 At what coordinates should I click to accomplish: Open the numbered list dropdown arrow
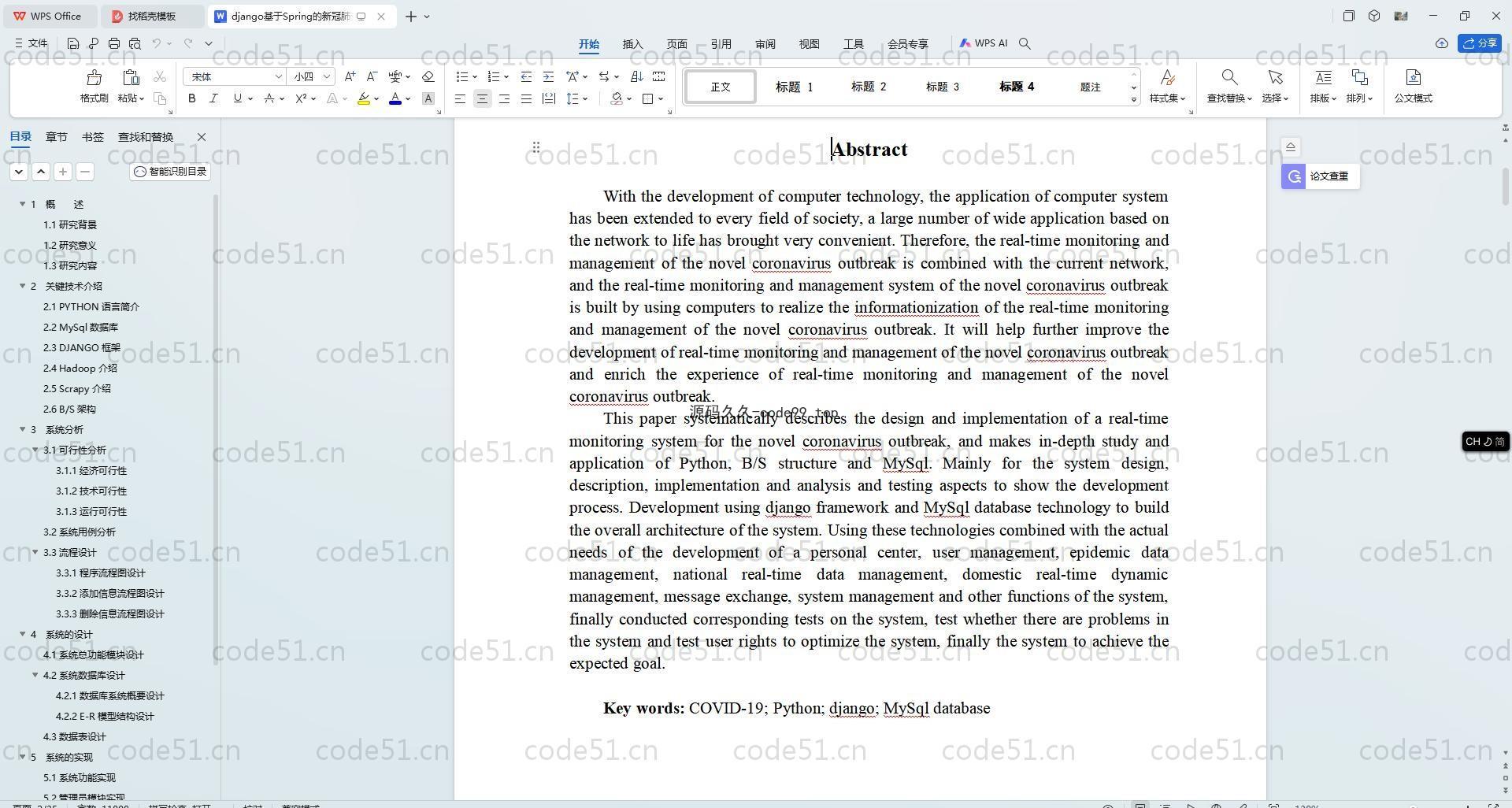click(x=506, y=76)
